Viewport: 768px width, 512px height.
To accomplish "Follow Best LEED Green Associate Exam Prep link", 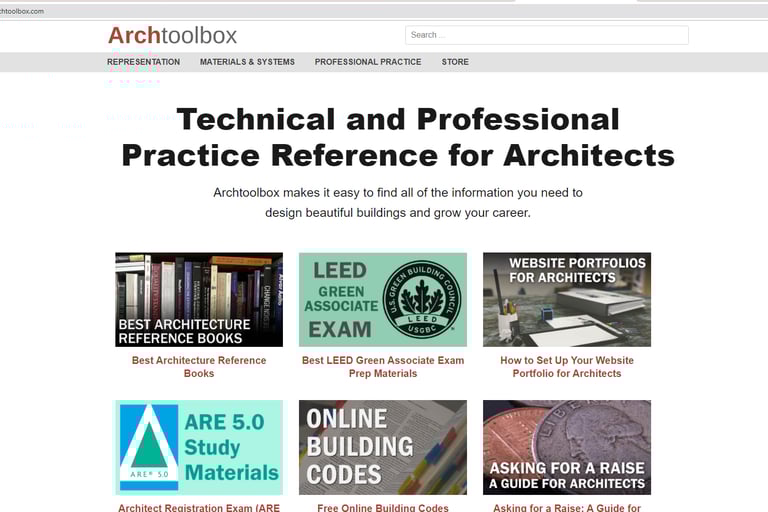I will click(x=383, y=366).
